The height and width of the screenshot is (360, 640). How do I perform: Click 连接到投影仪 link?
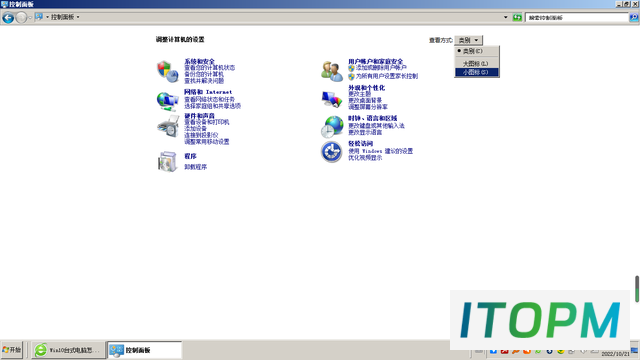pos(201,135)
